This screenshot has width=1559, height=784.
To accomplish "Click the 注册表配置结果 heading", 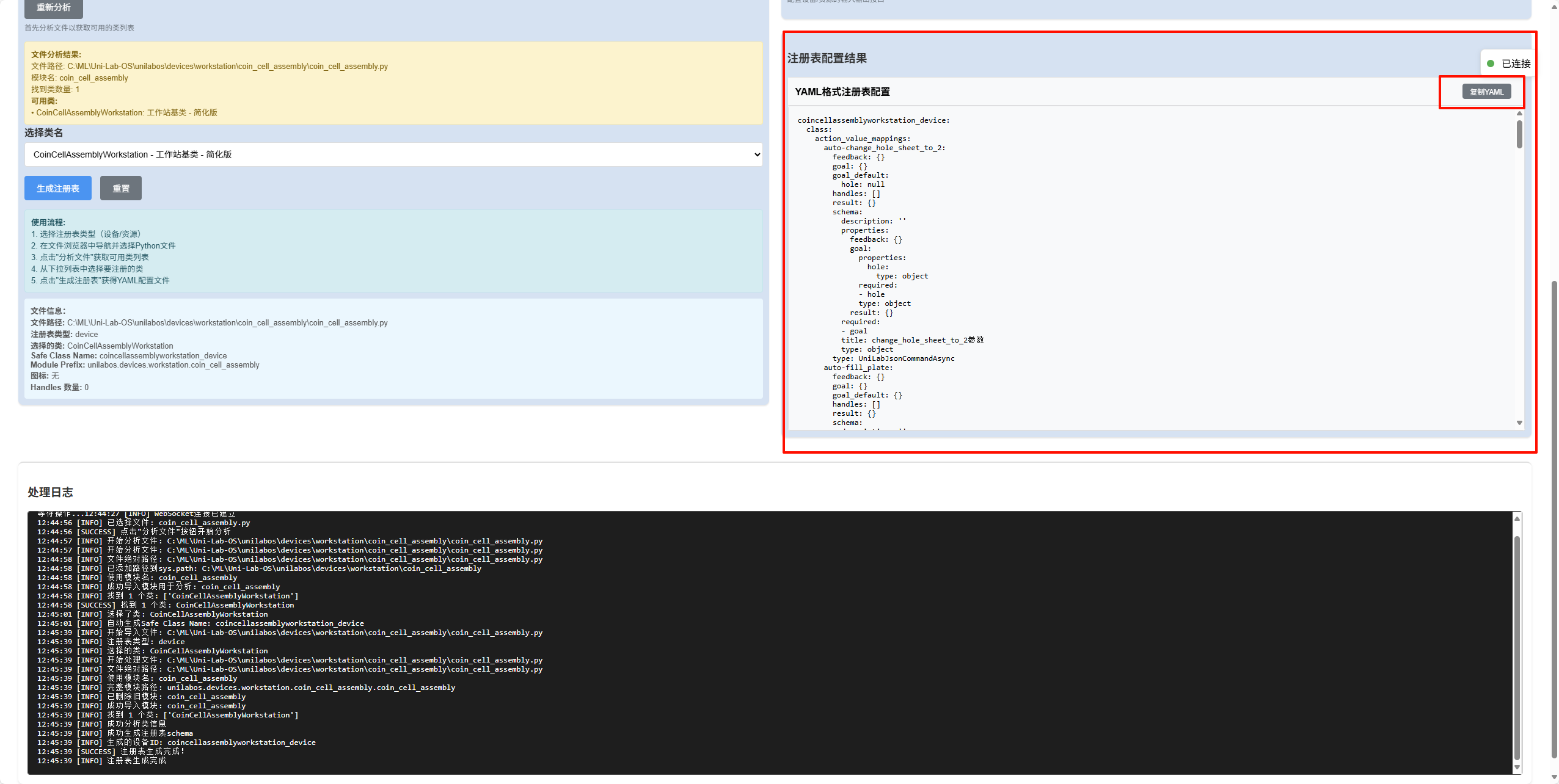I will 827,59.
